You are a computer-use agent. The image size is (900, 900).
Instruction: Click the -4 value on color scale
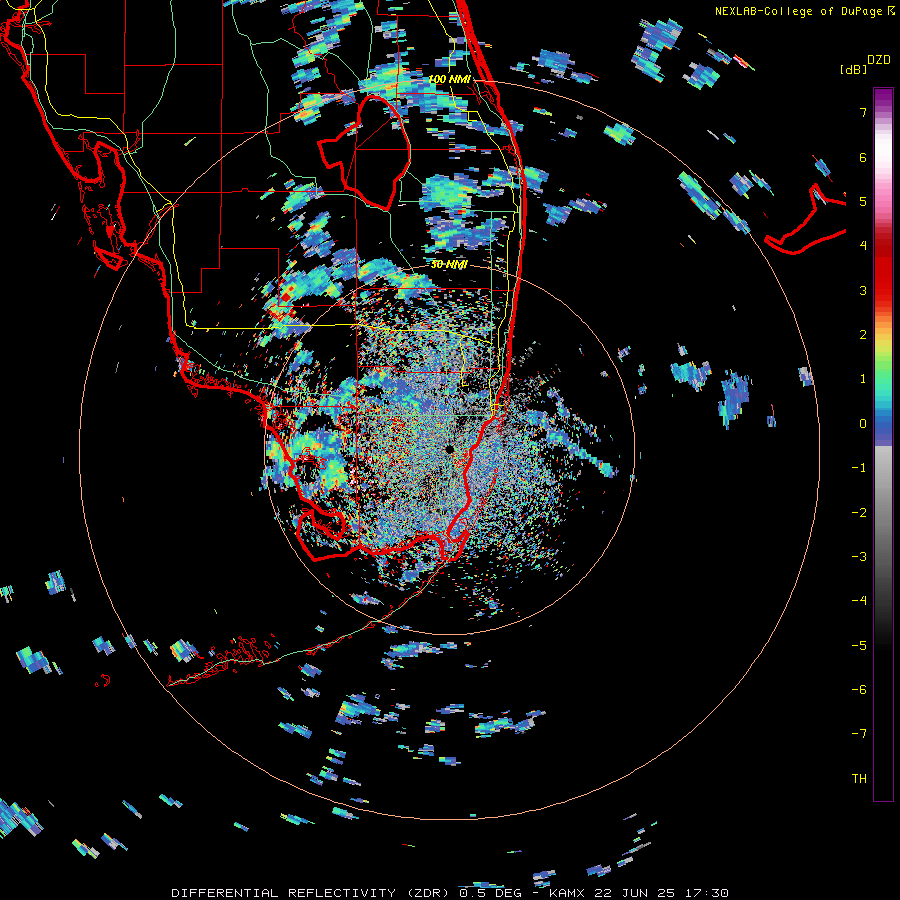click(859, 600)
